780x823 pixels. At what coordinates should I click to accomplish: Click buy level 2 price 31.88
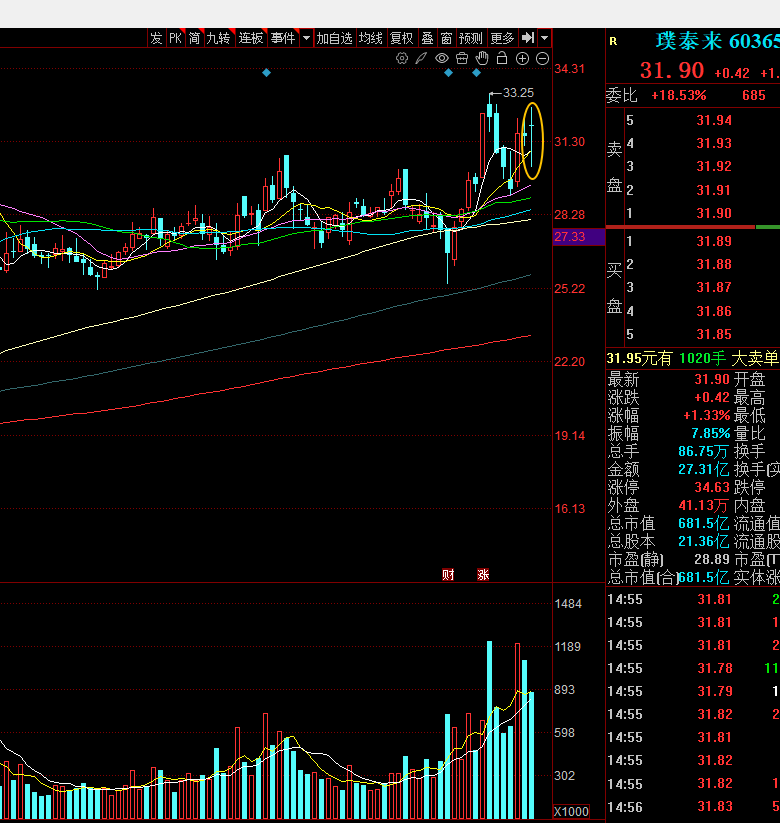pyautogui.click(x=714, y=264)
